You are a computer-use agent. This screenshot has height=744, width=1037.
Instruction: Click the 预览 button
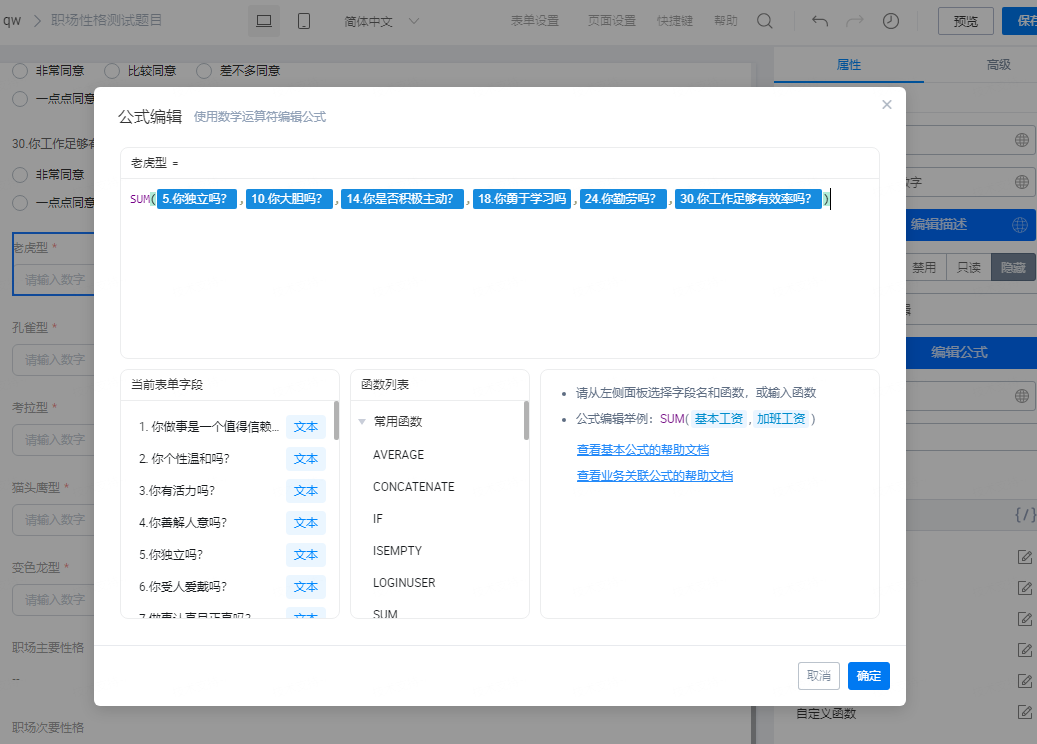click(966, 21)
